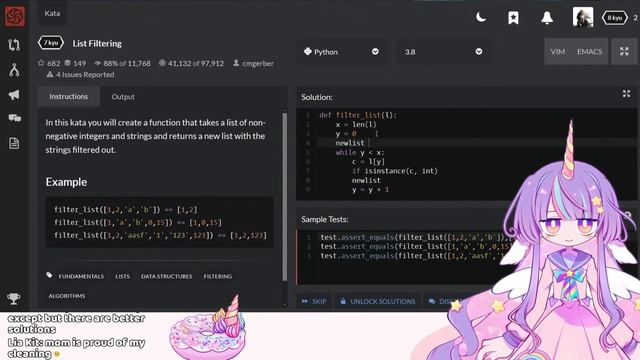
Task: Select the FILTERING tag
Action: 218,276
